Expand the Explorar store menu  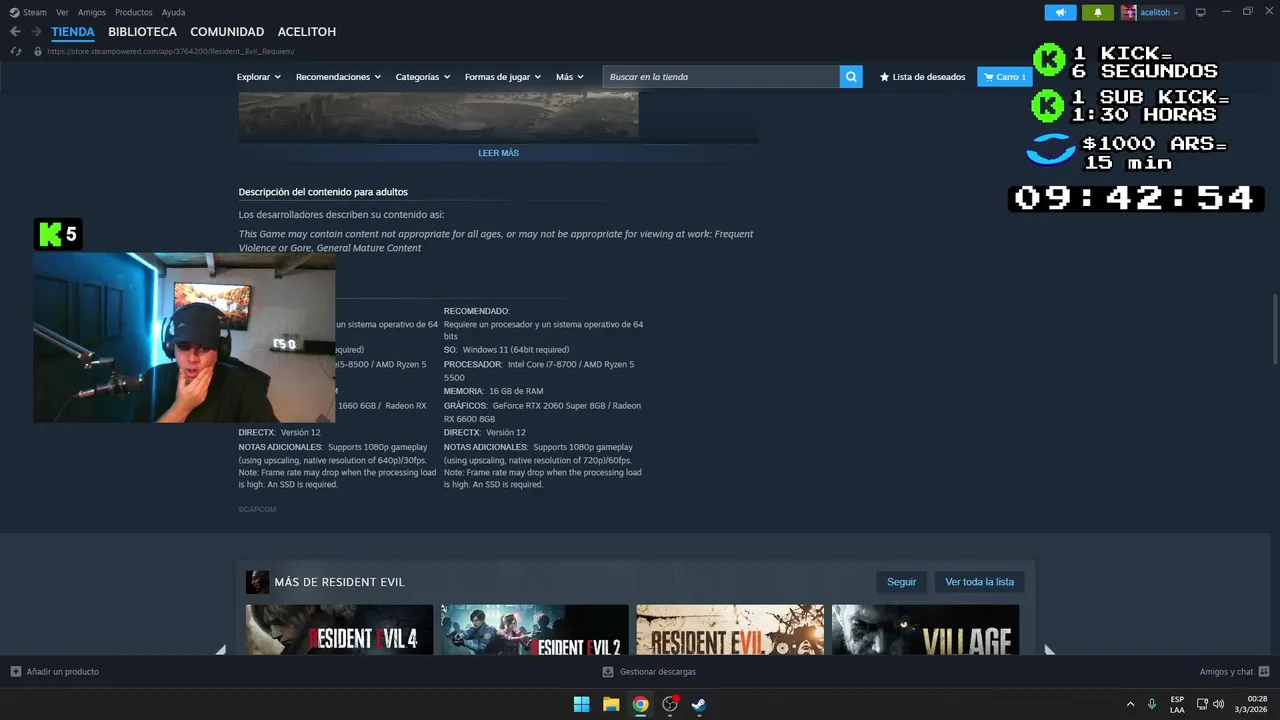point(259,77)
